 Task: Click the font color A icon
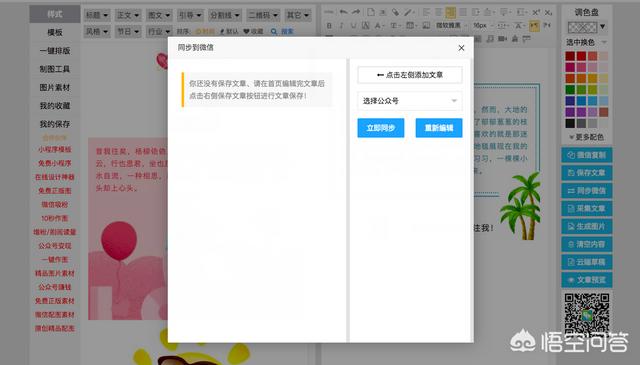point(379,25)
